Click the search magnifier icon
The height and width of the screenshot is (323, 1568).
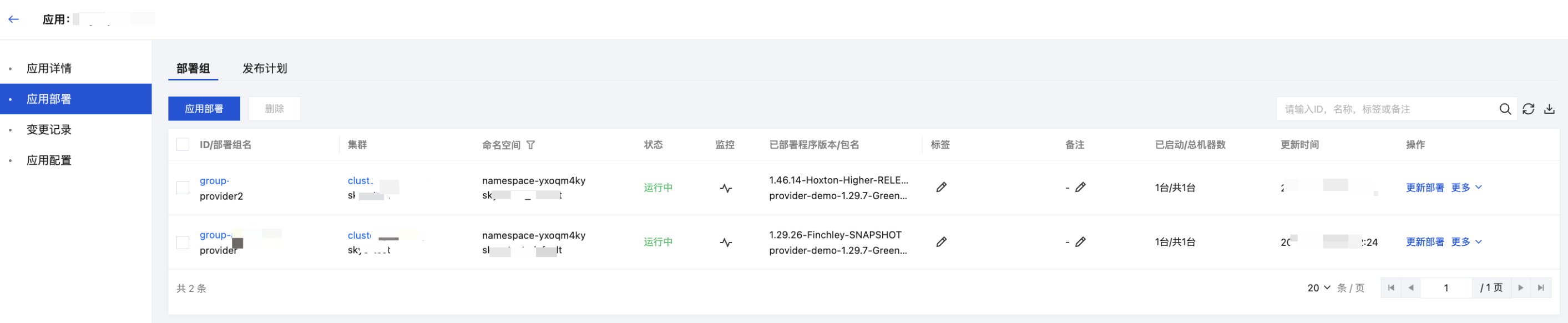[x=1505, y=109]
